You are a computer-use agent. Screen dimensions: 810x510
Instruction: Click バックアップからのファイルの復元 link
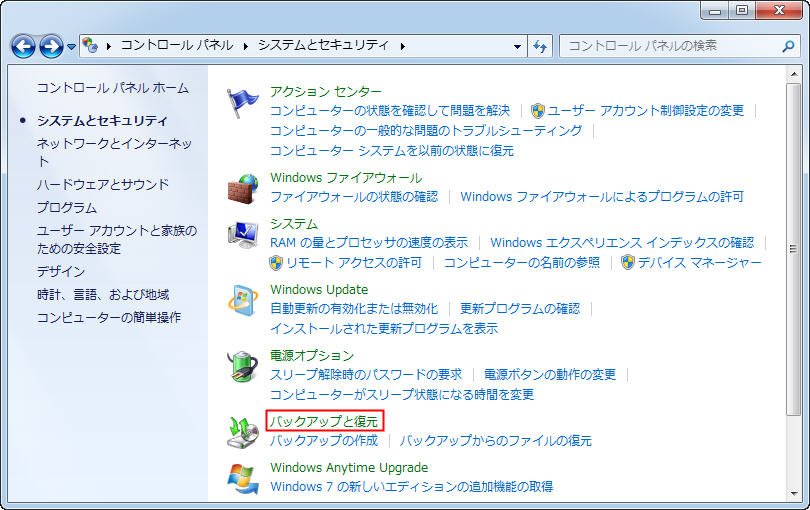[x=495, y=441]
